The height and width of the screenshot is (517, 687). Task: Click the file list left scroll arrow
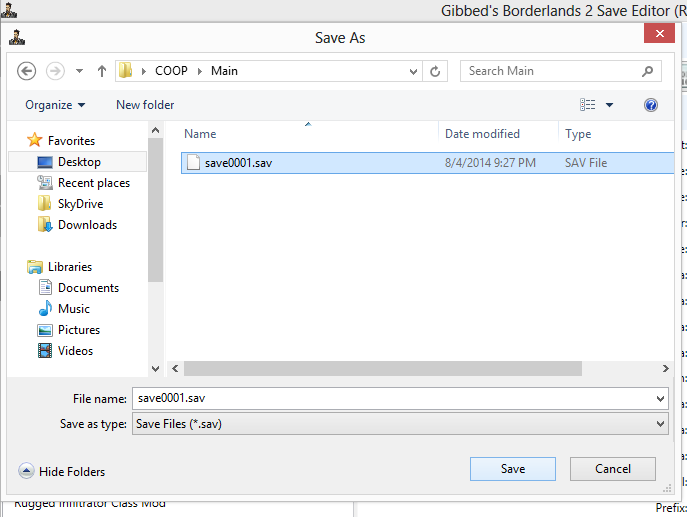[x=175, y=368]
